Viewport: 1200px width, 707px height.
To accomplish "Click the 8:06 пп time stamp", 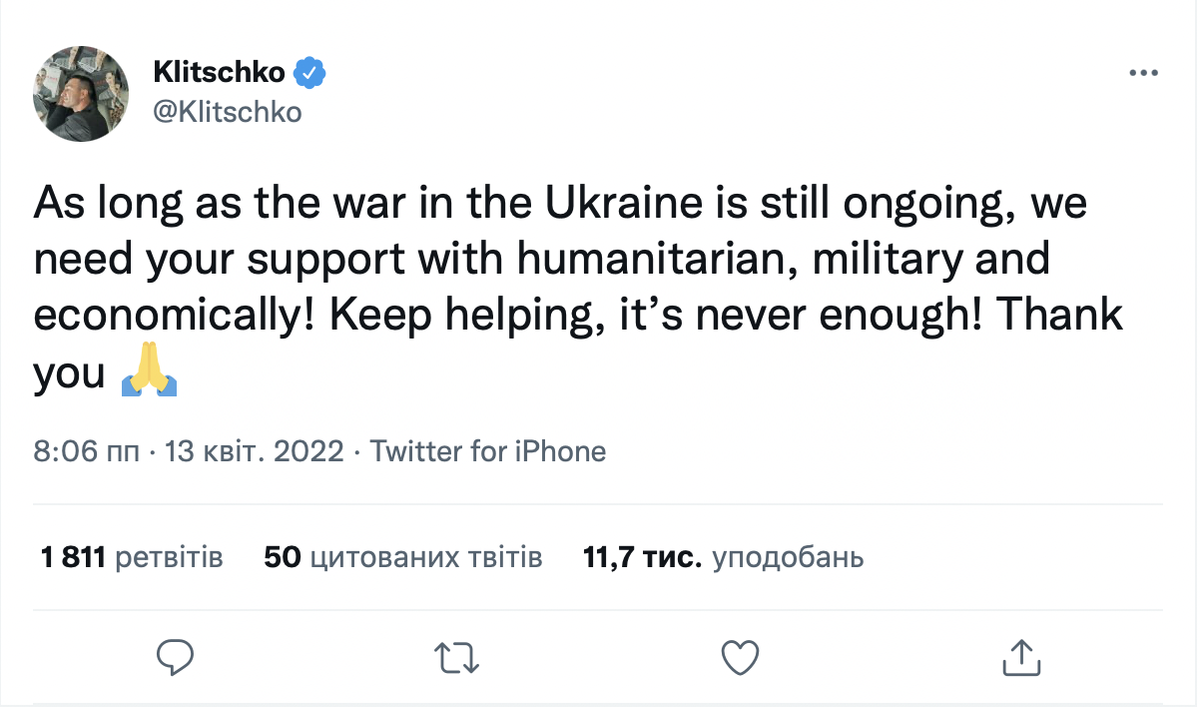I will [87, 451].
